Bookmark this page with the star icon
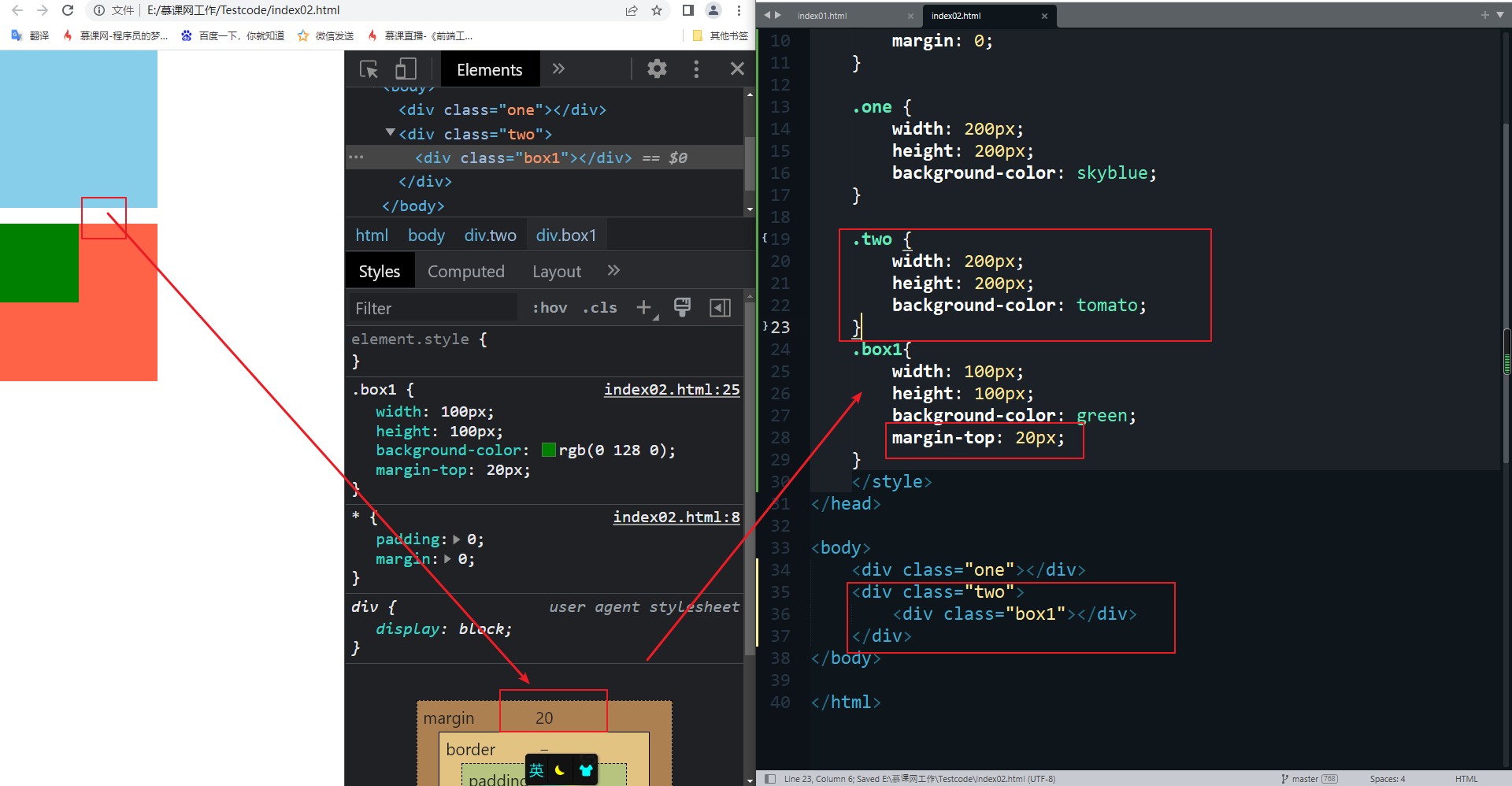 click(657, 10)
